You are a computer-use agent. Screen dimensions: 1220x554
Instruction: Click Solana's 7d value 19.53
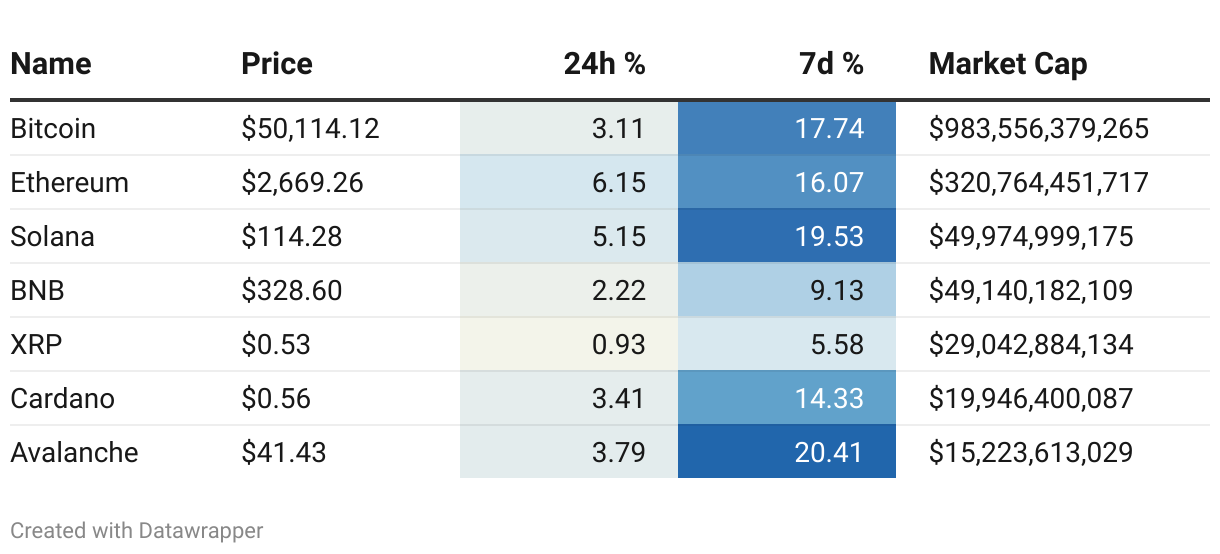coord(829,237)
